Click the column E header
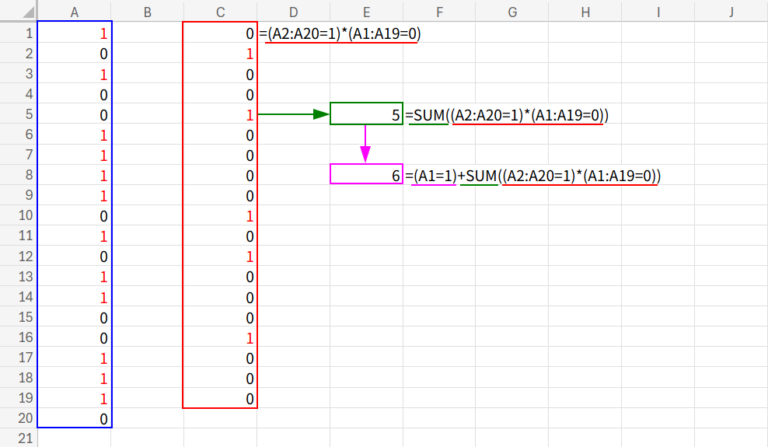The image size is (768, 447). pos(366,11)
